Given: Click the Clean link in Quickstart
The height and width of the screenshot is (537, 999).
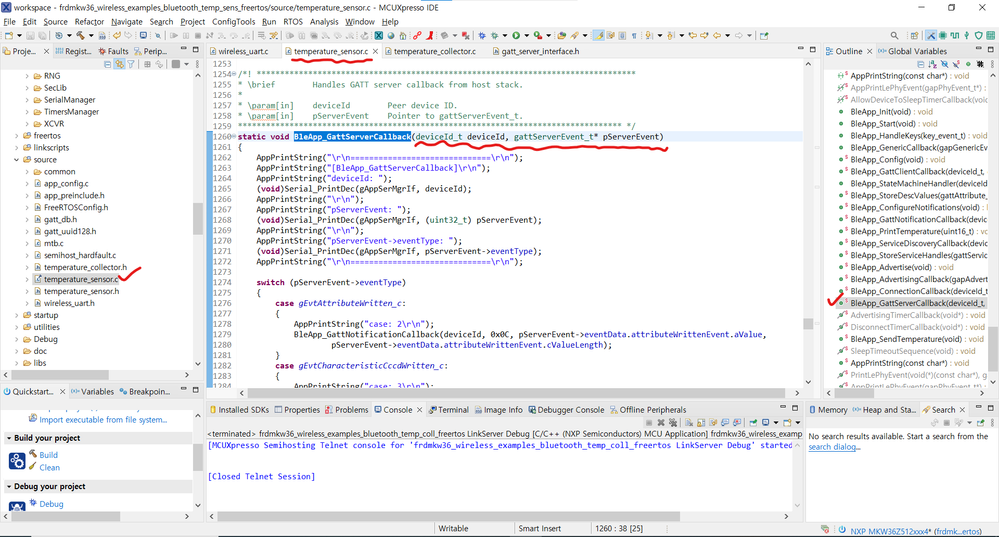Looking at the screenshot, I should pos(50,467).
